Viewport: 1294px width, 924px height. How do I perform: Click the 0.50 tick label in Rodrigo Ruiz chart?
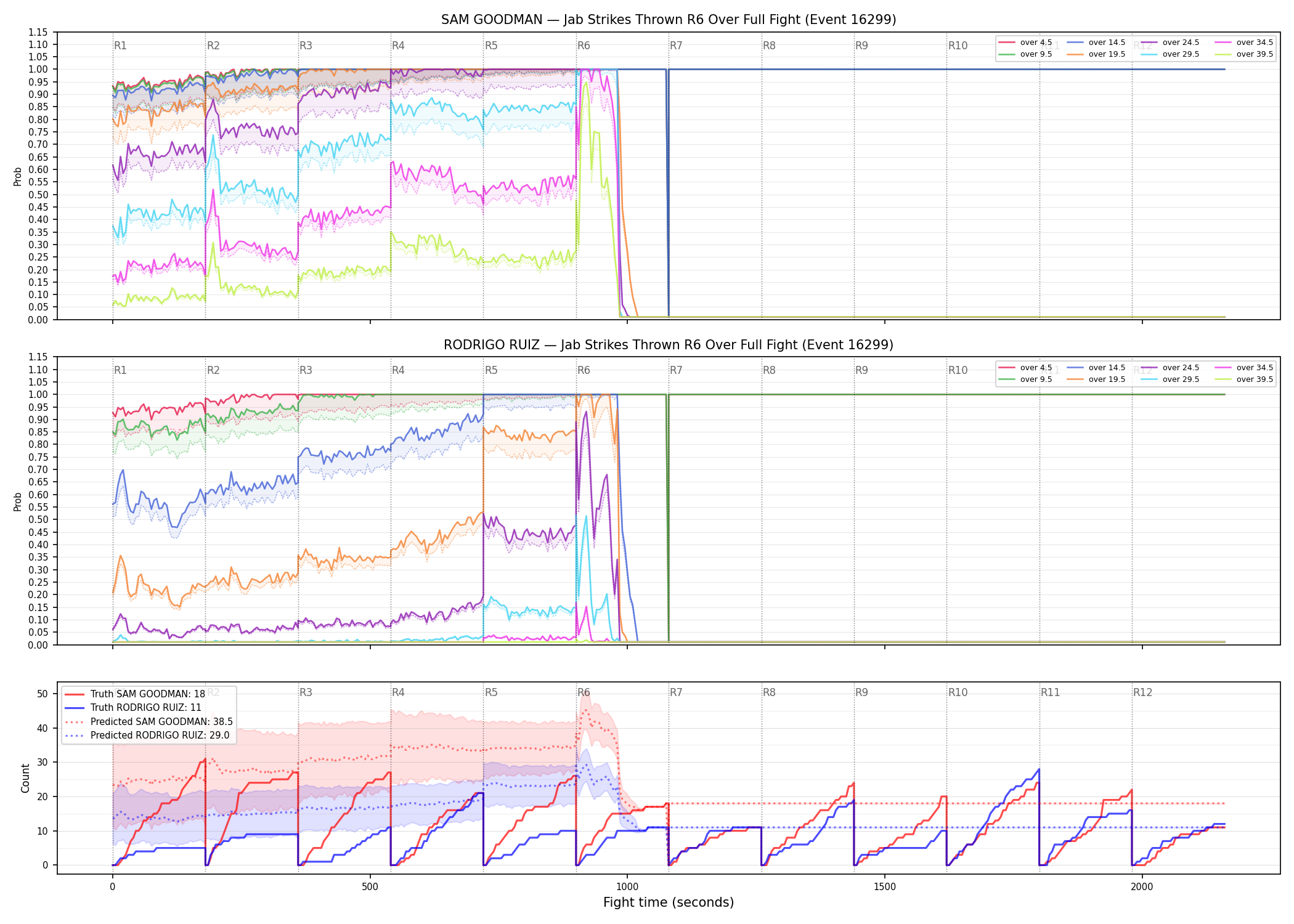(x=38, y=519)
